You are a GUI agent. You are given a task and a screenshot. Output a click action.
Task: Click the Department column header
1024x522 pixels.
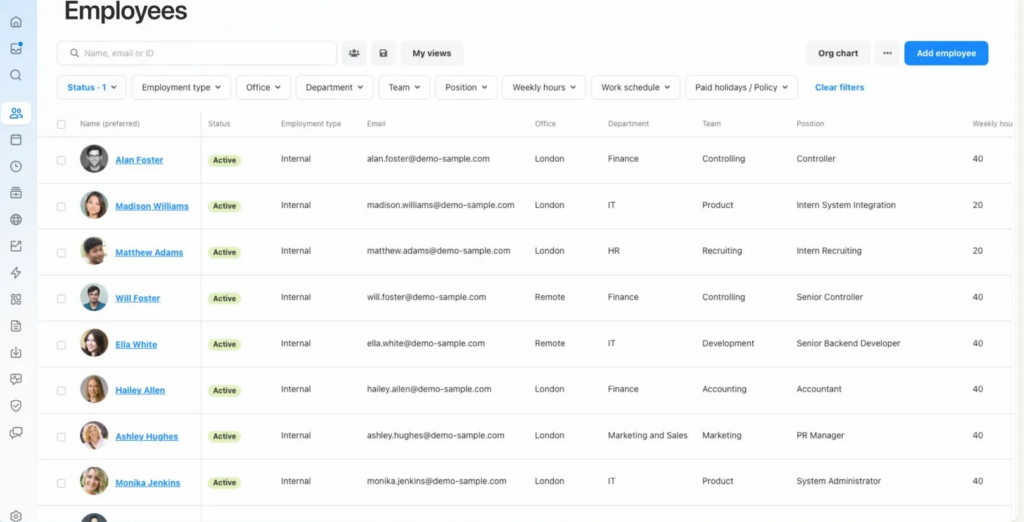coord(628,123)
